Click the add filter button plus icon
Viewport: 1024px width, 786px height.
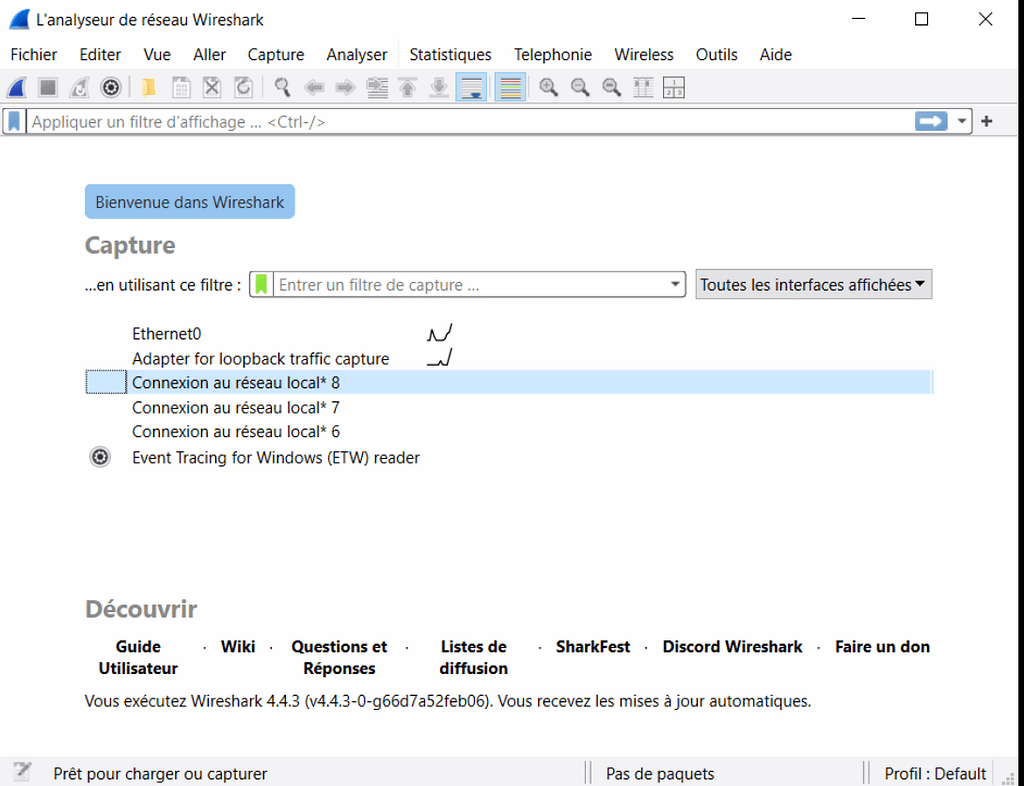point(987,122)
